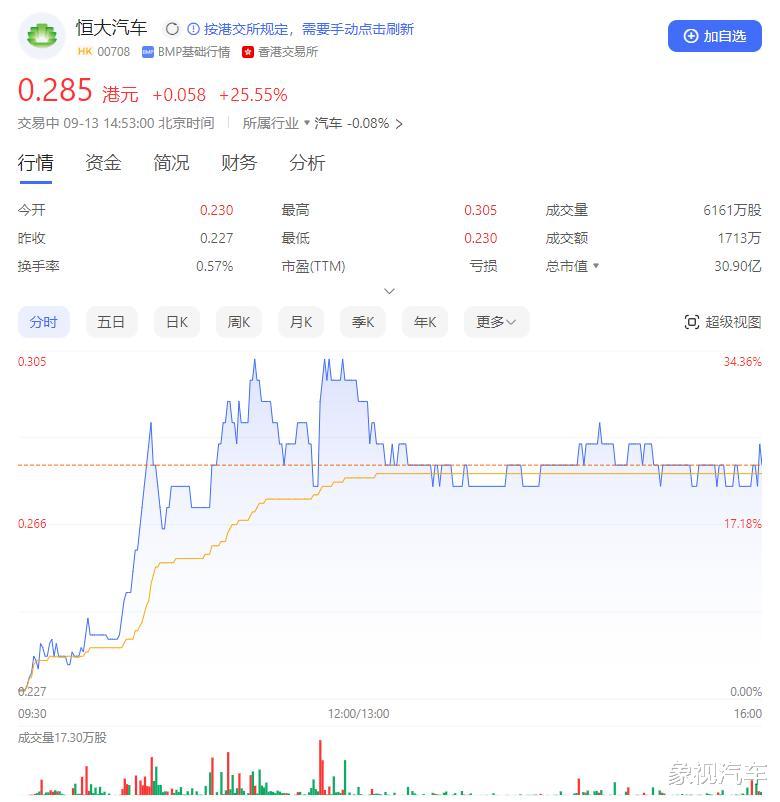Screen dimensions: 780x802
Task: Click the 00708 stock code
Action: [x=114, y=52]
